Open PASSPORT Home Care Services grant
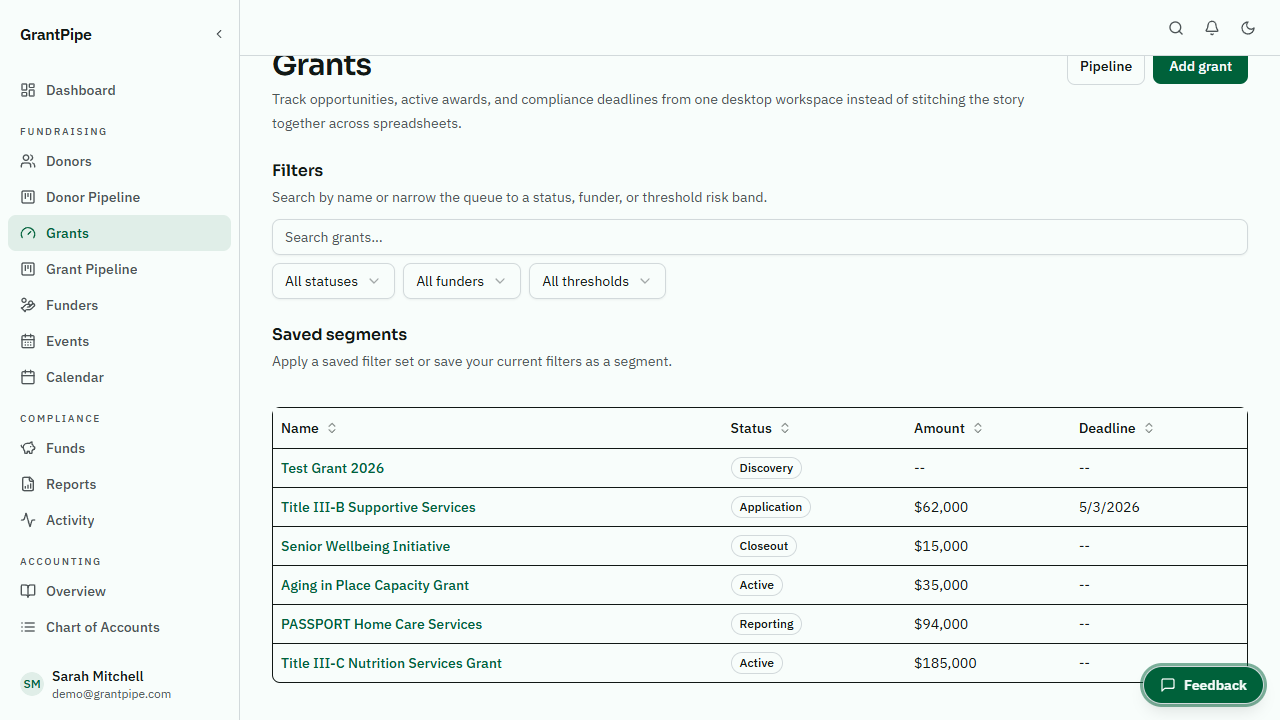The image size is (1280, 720). point(382,624)
